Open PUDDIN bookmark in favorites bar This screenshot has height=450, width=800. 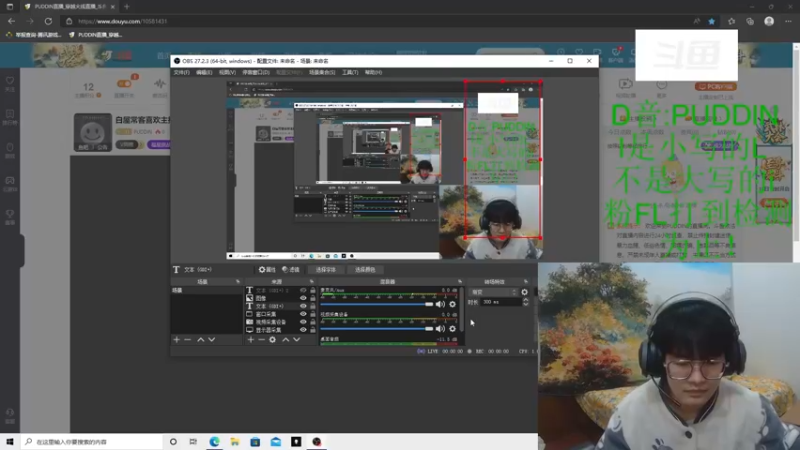tap(95, 35)
